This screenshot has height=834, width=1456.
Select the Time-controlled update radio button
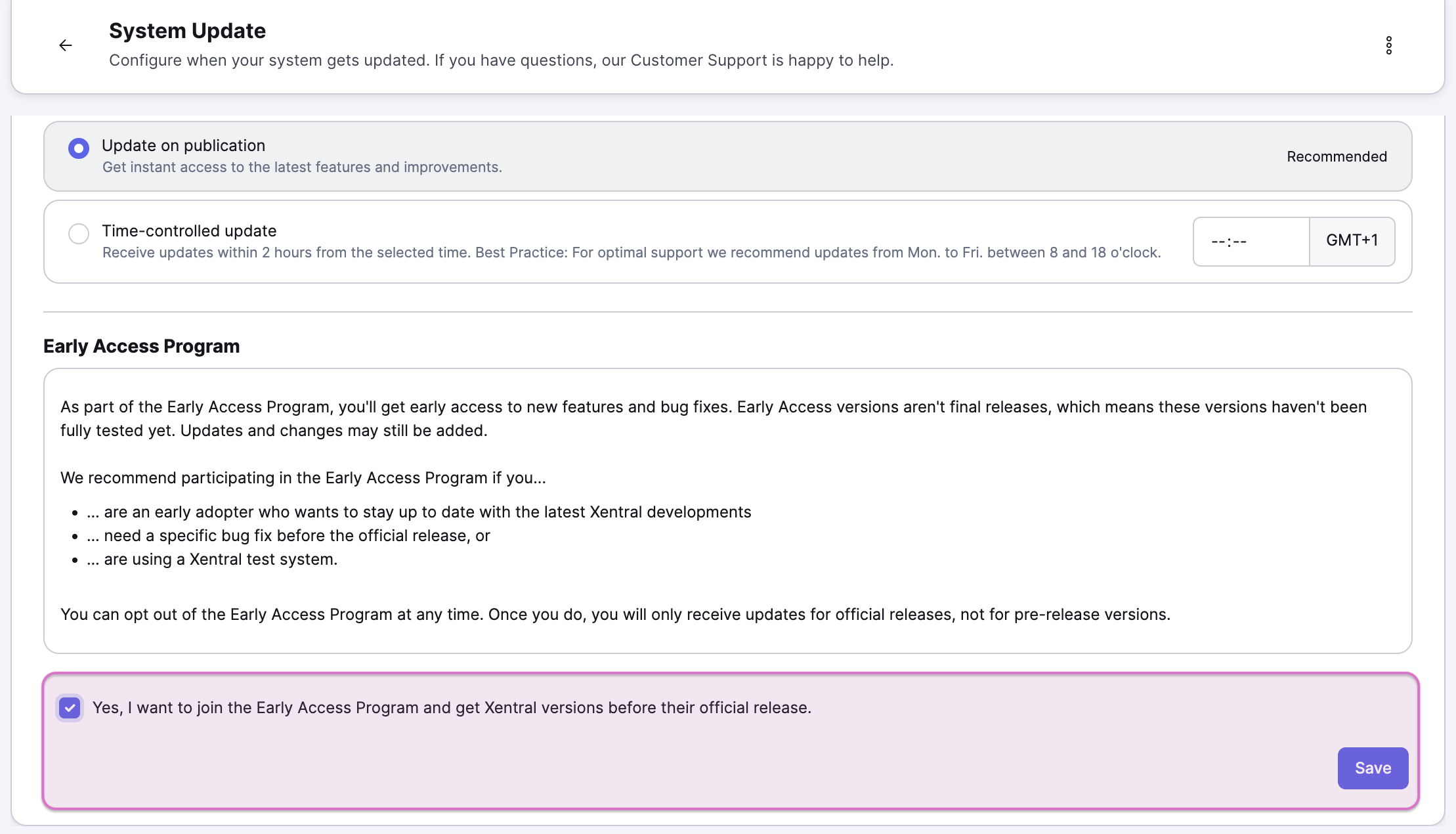pyautogui.click(x=79, y=234)
